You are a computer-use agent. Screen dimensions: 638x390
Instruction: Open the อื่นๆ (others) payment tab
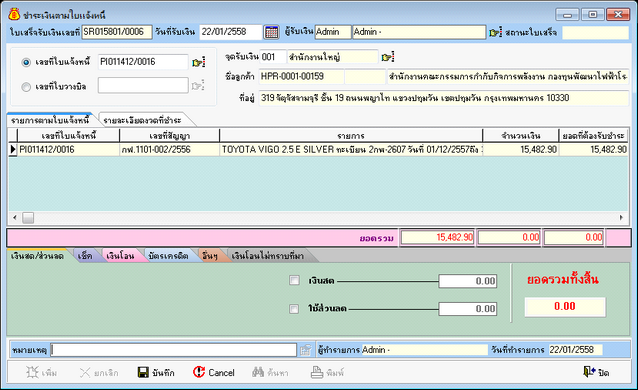tap(210, 256)
